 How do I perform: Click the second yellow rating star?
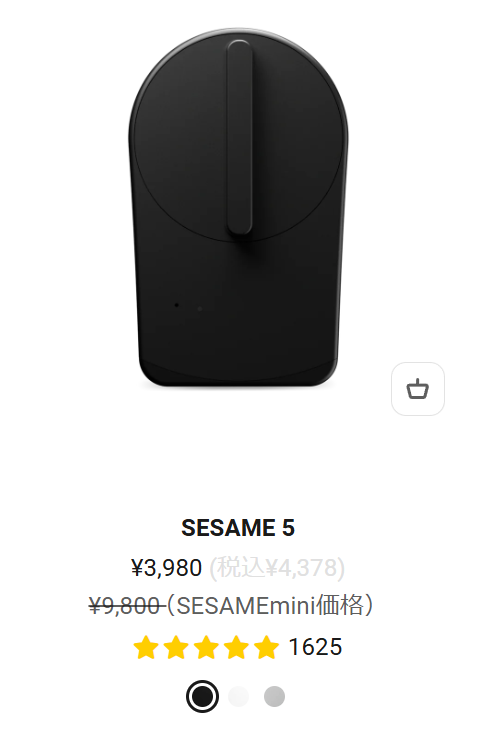point(176,647)
